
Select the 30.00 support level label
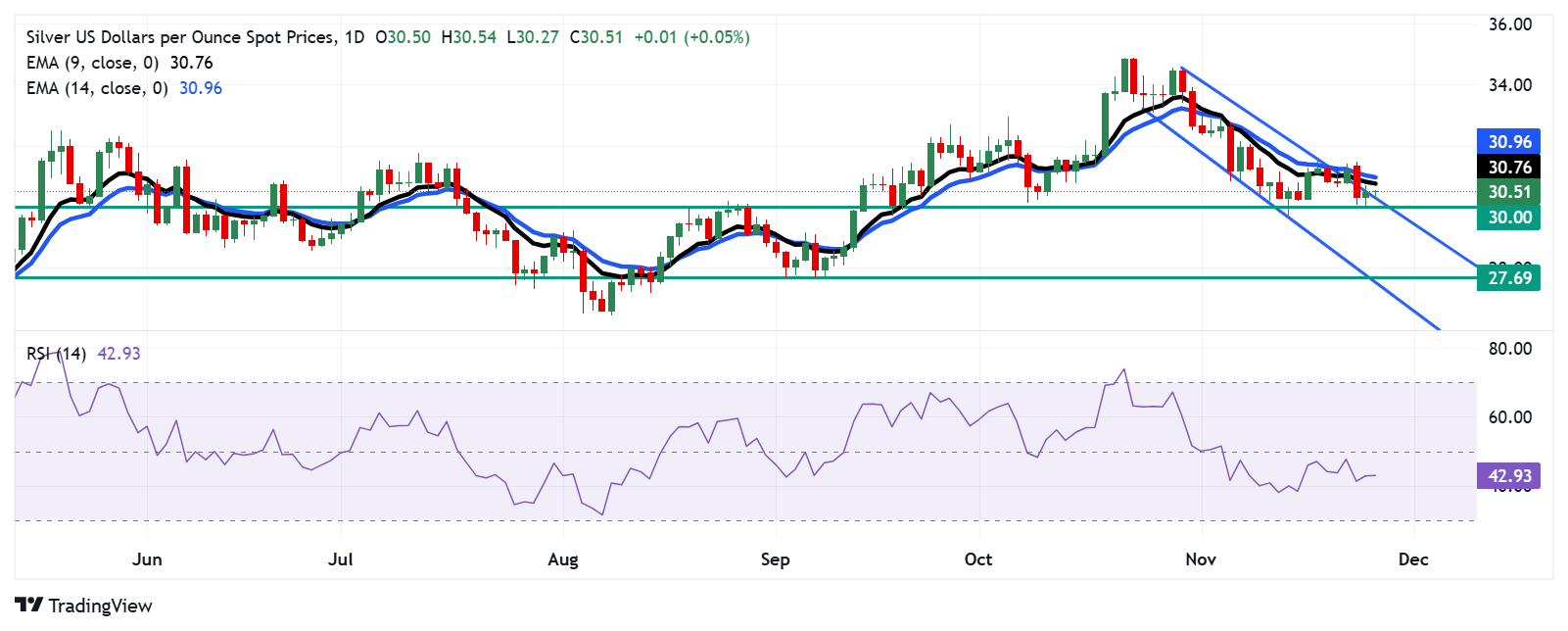[x=1508, y=218]
